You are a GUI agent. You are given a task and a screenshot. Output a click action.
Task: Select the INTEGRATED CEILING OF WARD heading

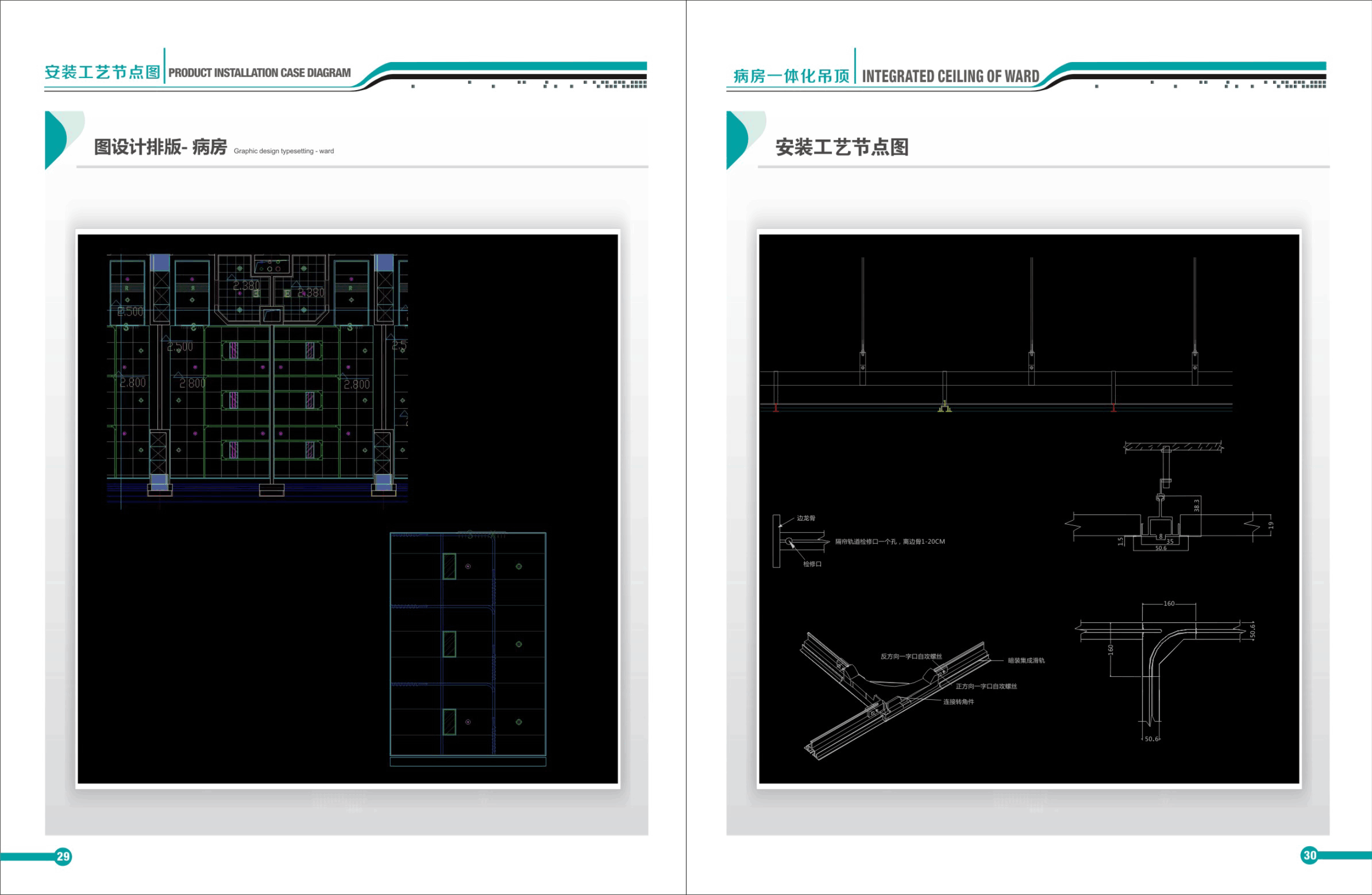[x=951, y=77]
